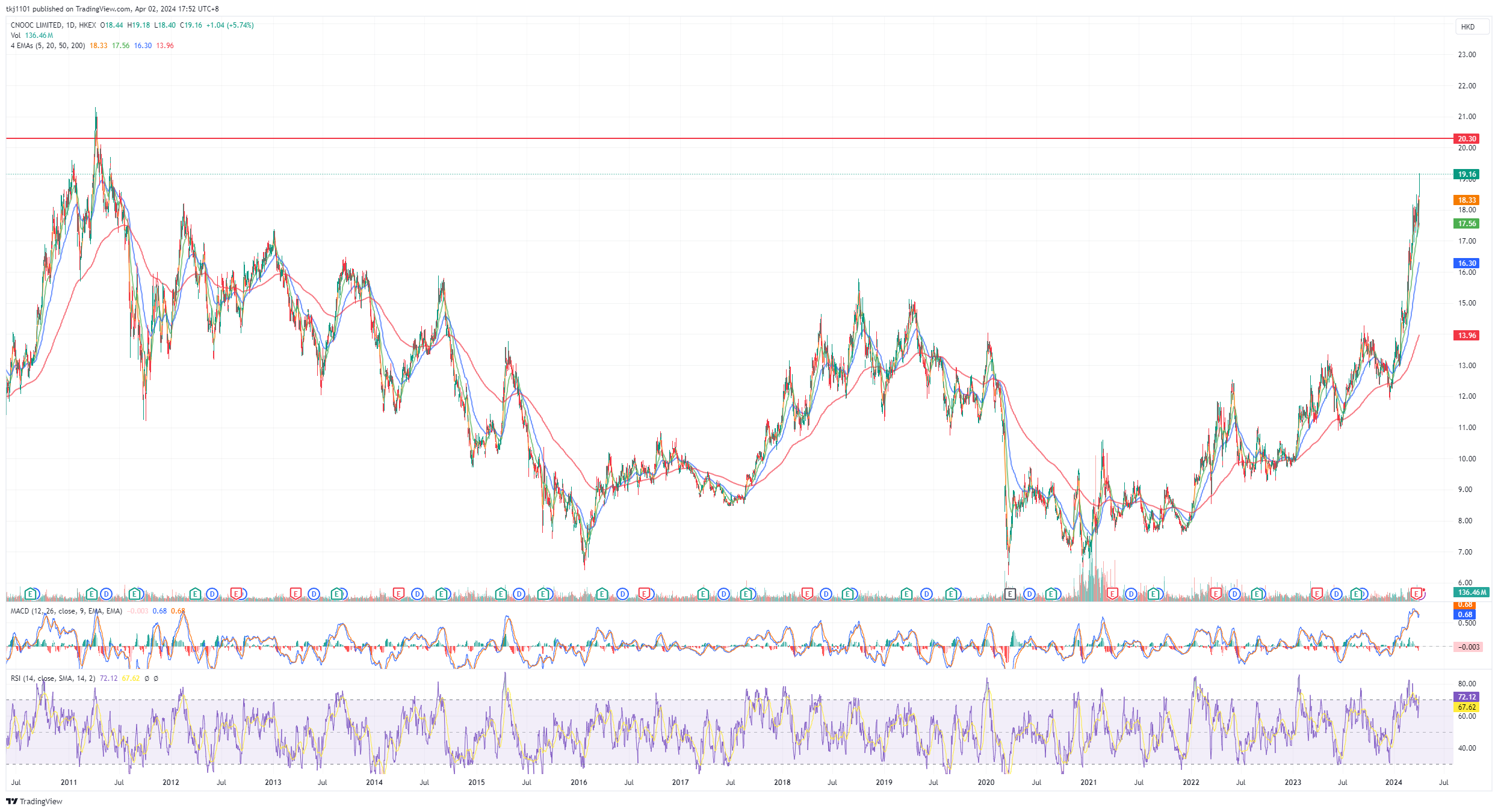Click the green earnings marker of March 2012
This screenshot has width=1498, height=812.
[x=195, y=594]
